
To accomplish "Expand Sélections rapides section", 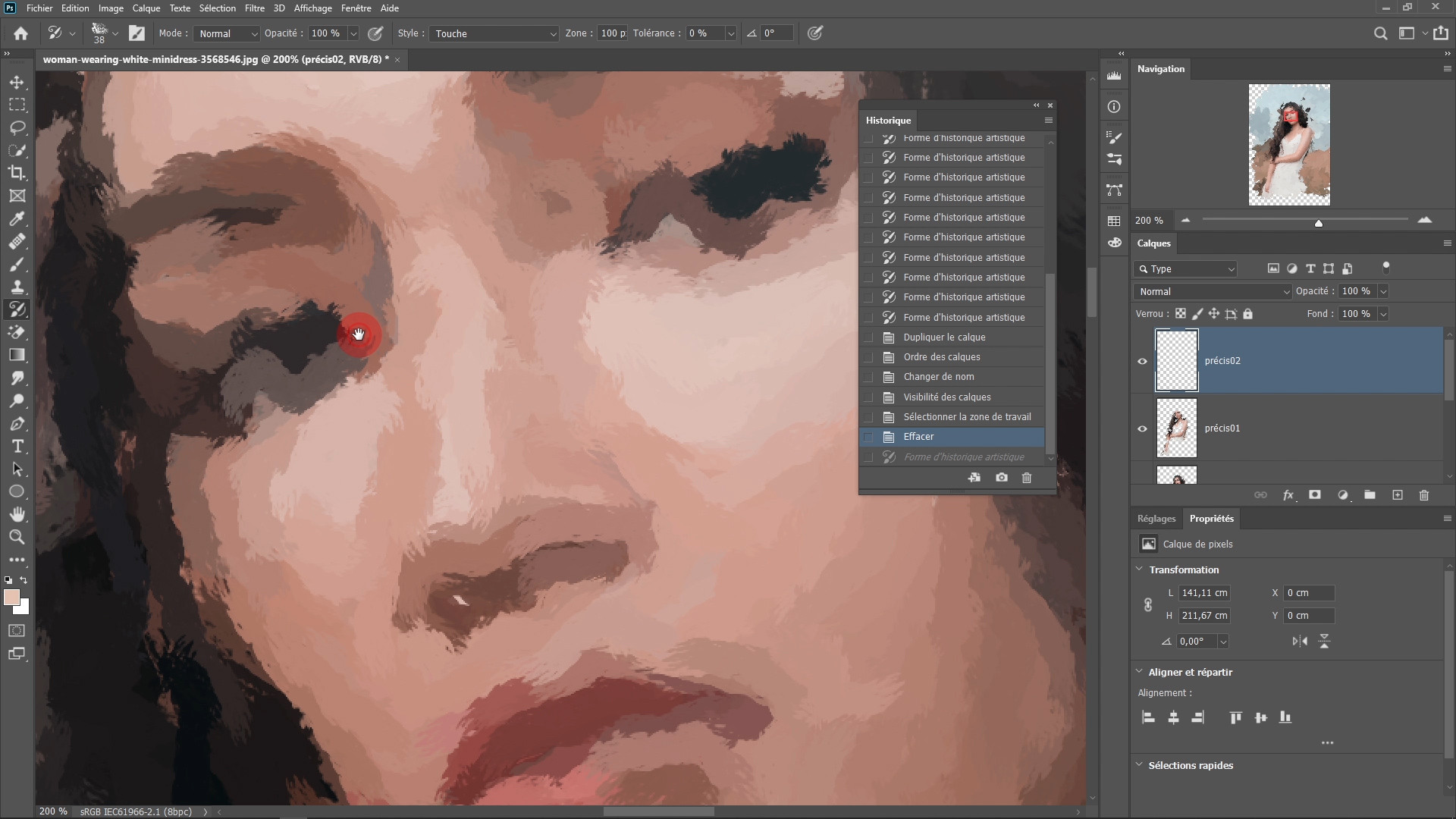I will click(1139, 764).
